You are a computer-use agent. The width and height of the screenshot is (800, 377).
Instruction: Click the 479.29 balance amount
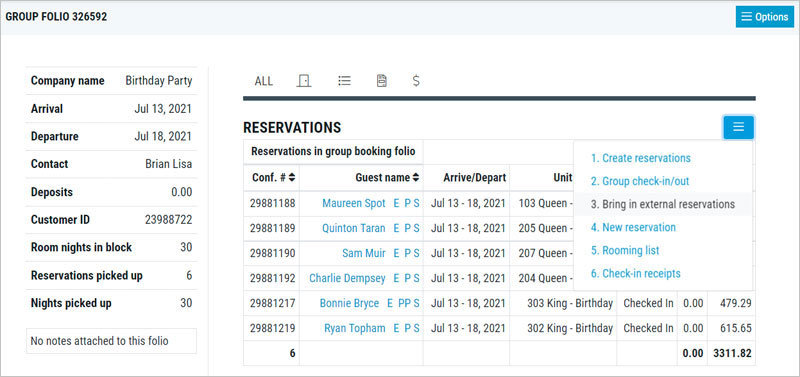735,303
